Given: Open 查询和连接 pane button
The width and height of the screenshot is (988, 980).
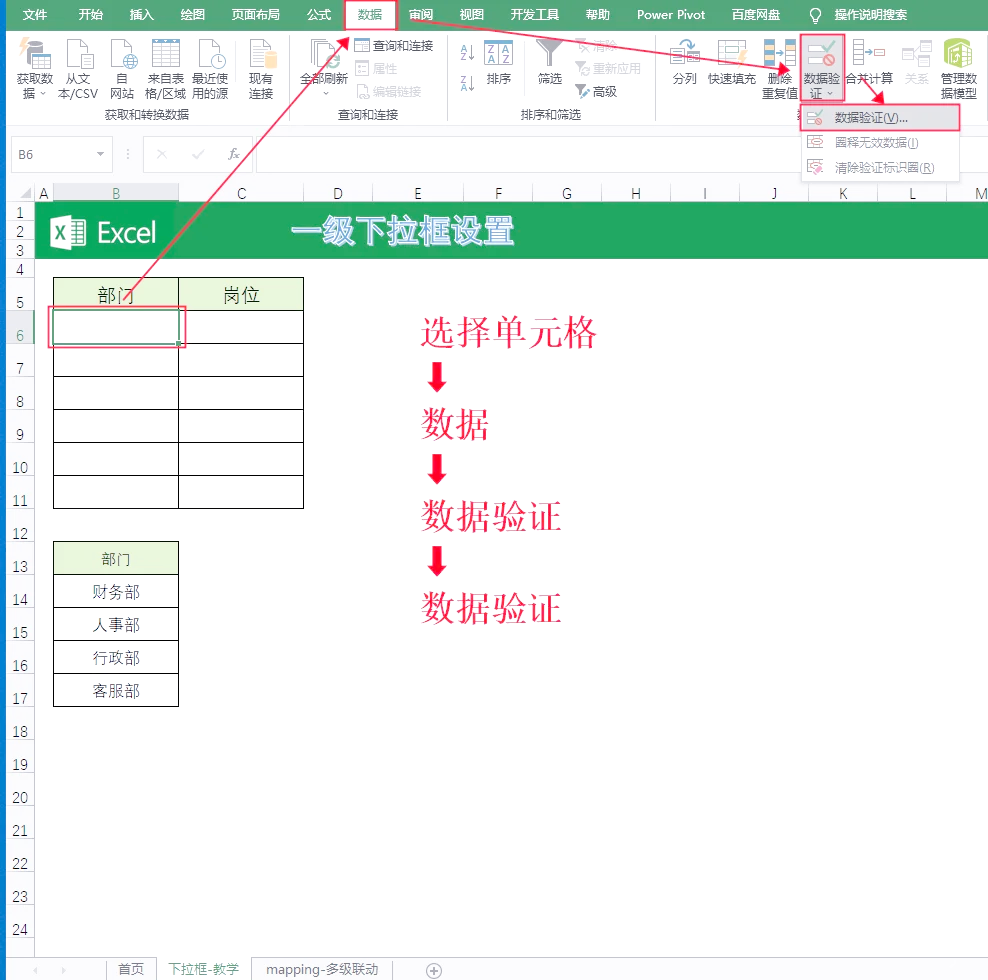Looking at the screenshot, I should pos(394,45).
